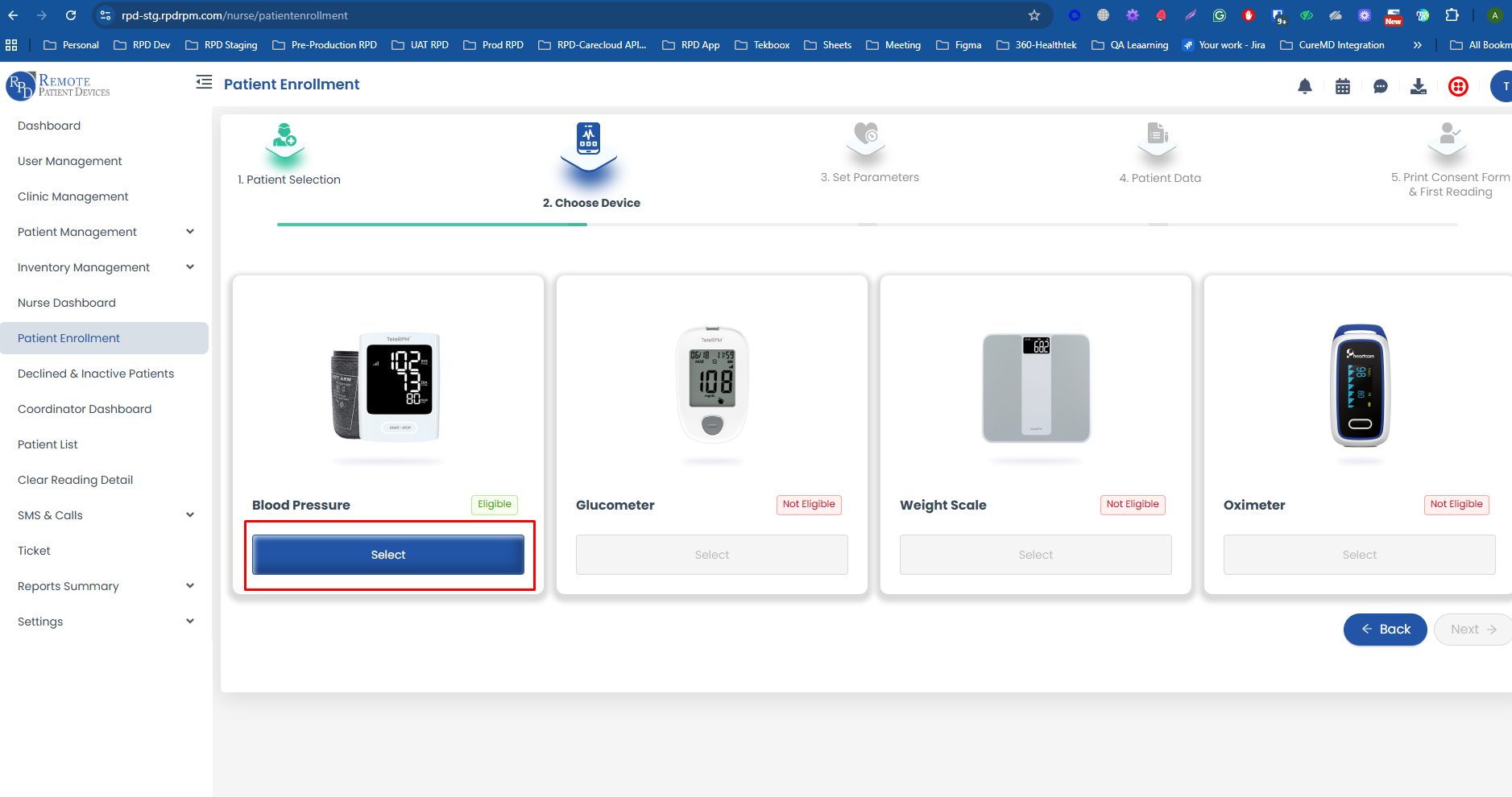Expand Reports Summary submenu
This screenshot has height=797, width=1512.
click(x=190, y=586)
